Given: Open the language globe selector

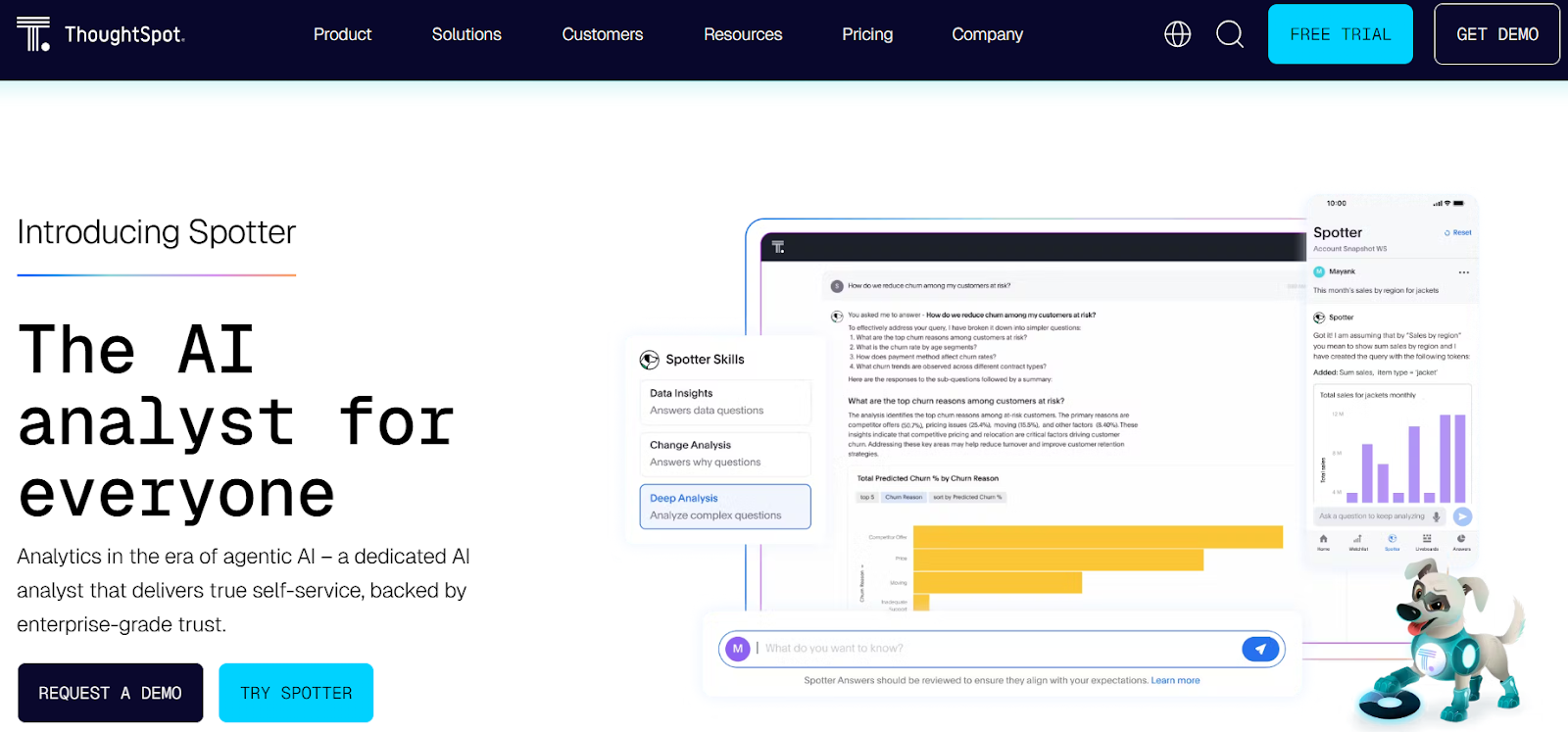Looking at the screenshot, I should coord(1177,34).
